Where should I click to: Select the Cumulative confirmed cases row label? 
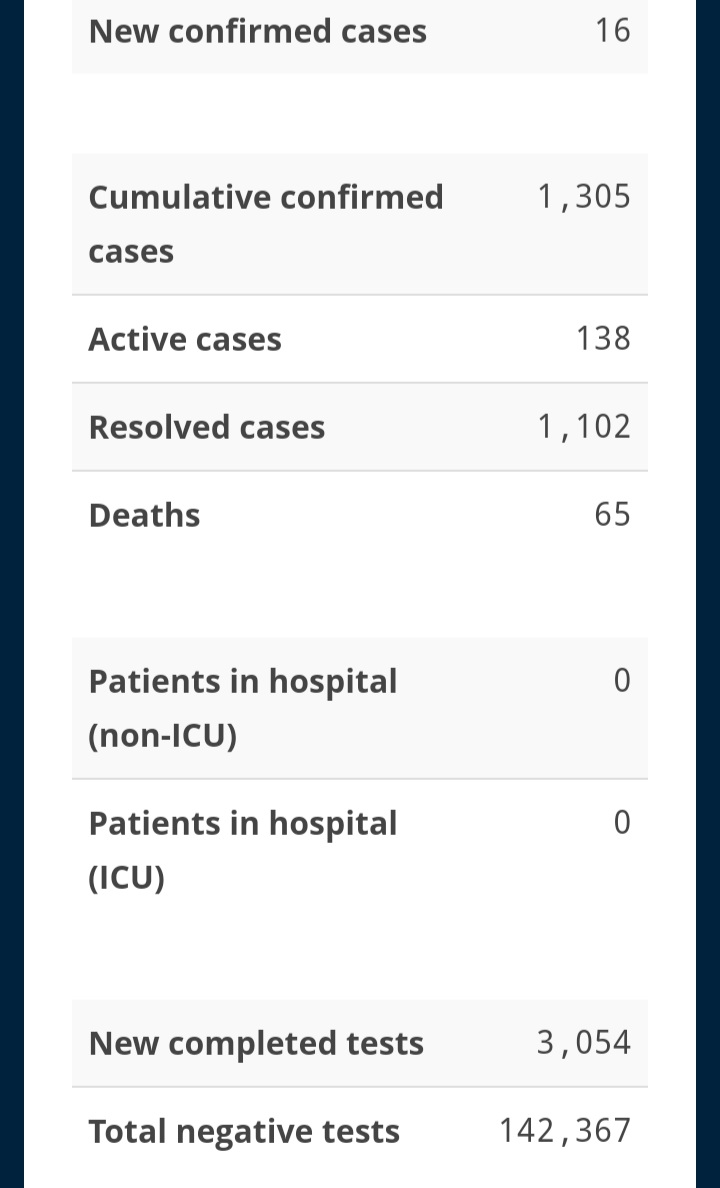tap(266, 224)
